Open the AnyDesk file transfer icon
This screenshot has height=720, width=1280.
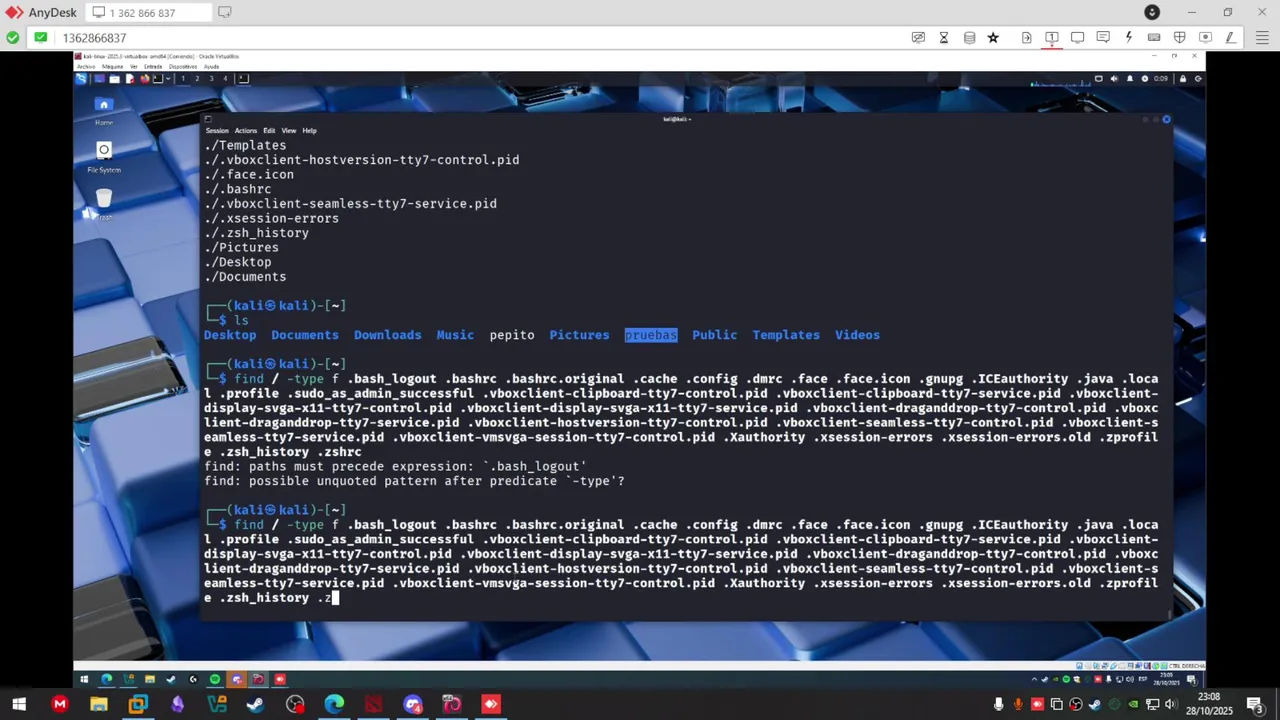pyautogui.click(x=1026, y=38)
